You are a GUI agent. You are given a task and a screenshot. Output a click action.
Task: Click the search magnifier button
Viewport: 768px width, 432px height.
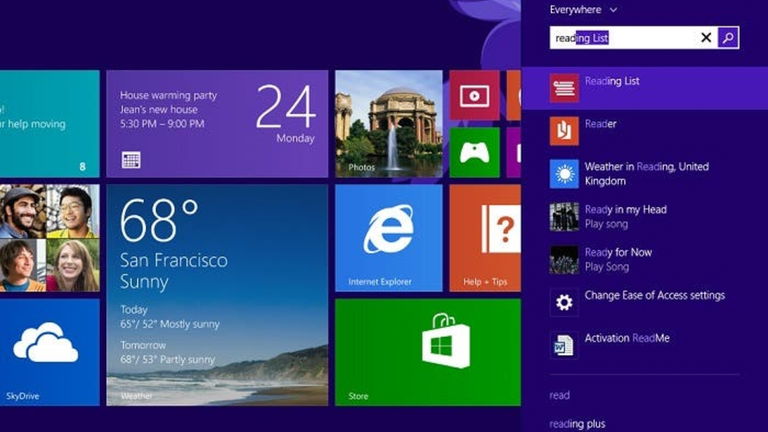[x=728, y=38]
